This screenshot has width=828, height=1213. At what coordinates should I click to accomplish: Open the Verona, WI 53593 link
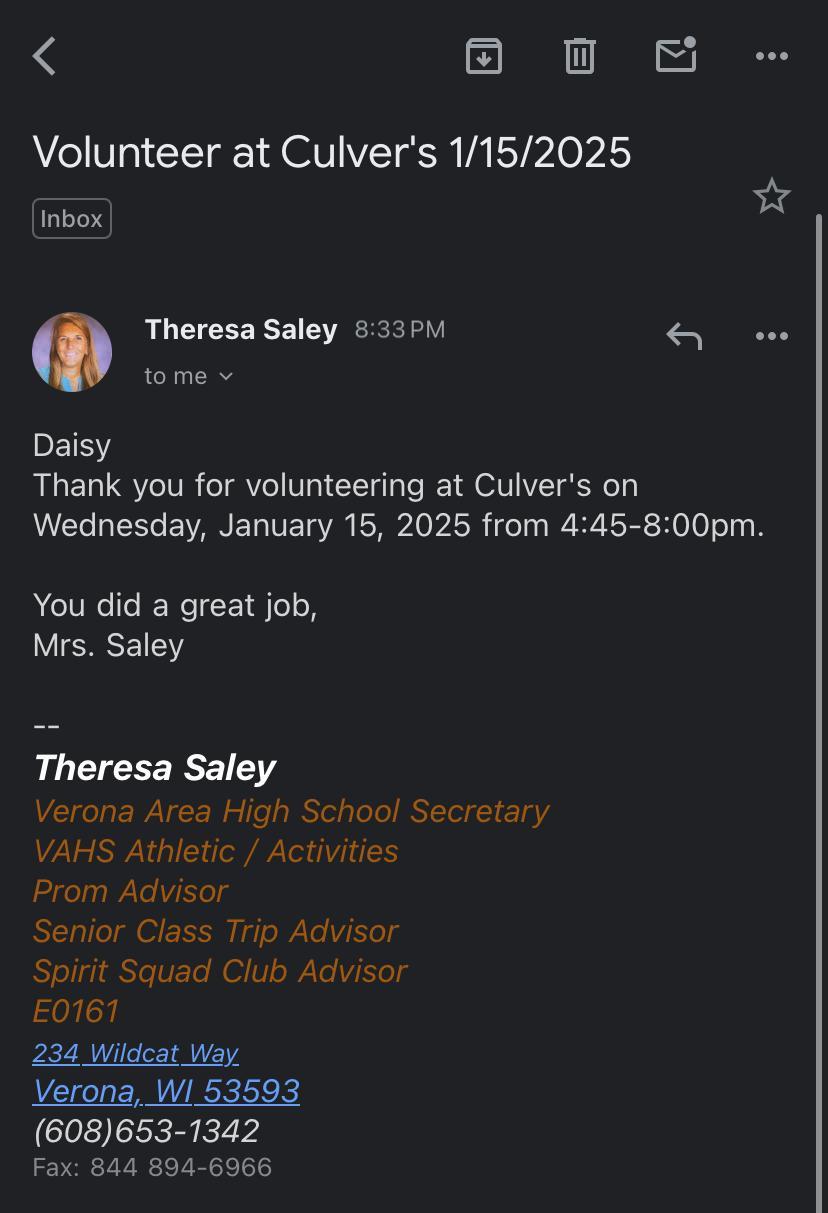pyautogui.click(x=166, y=1090)
